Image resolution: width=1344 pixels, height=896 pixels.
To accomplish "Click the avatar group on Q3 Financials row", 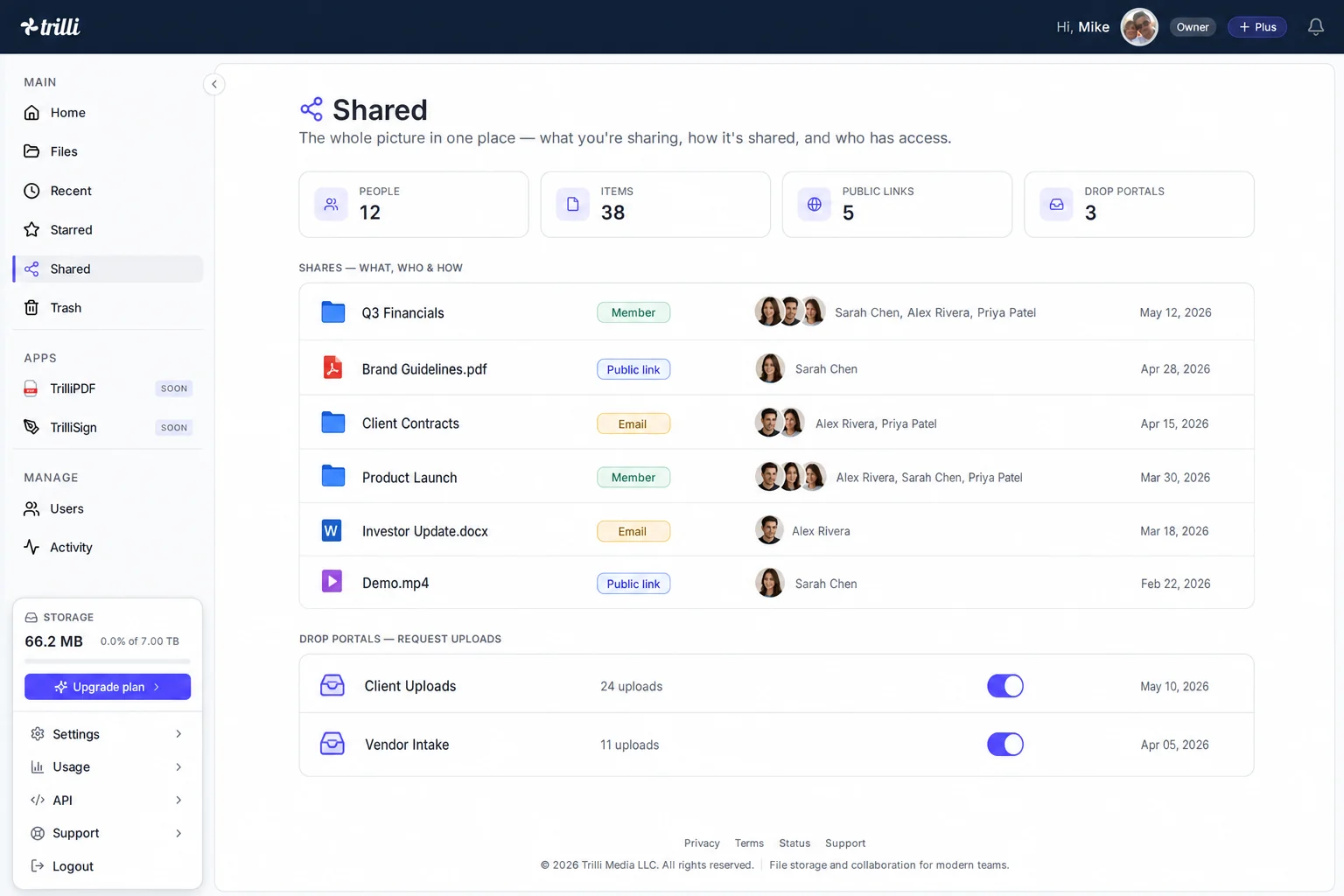I will point(790,311).
